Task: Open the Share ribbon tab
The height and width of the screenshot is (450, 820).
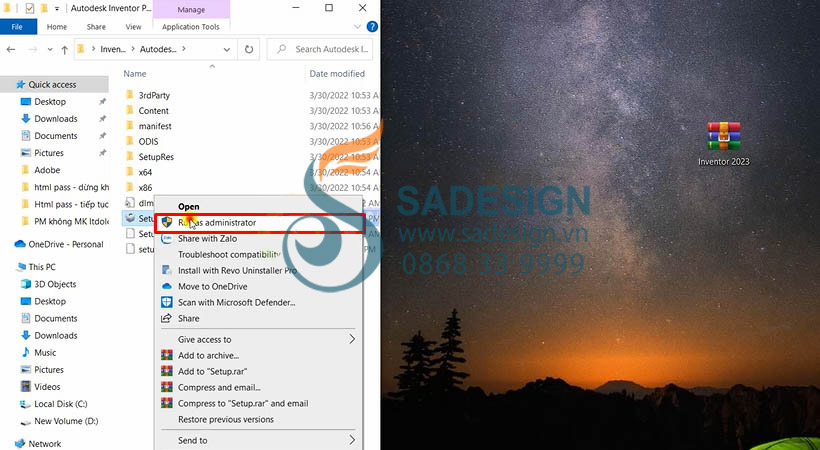Action: click(96, 27)
